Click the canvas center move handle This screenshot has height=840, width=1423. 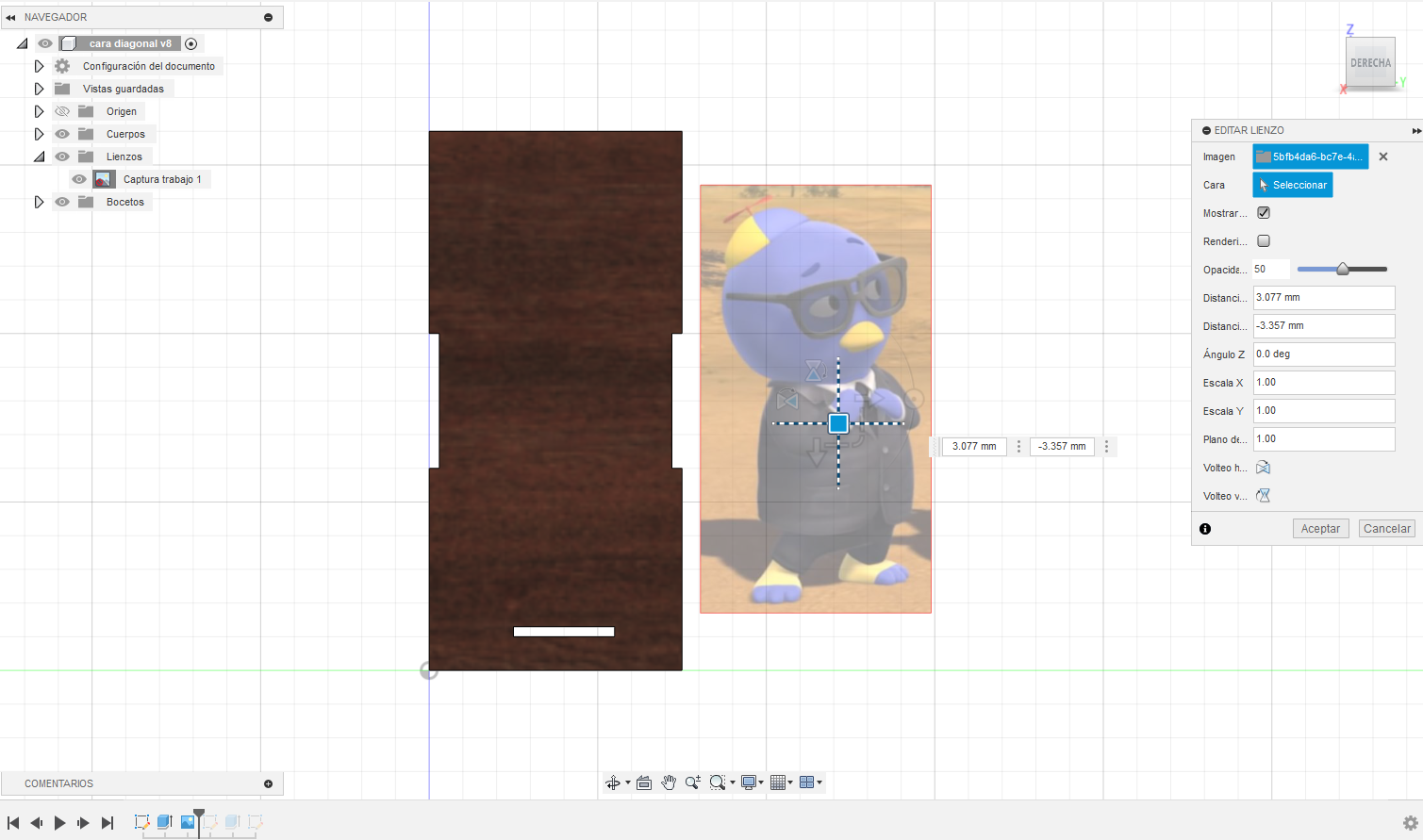click(838, 423)
